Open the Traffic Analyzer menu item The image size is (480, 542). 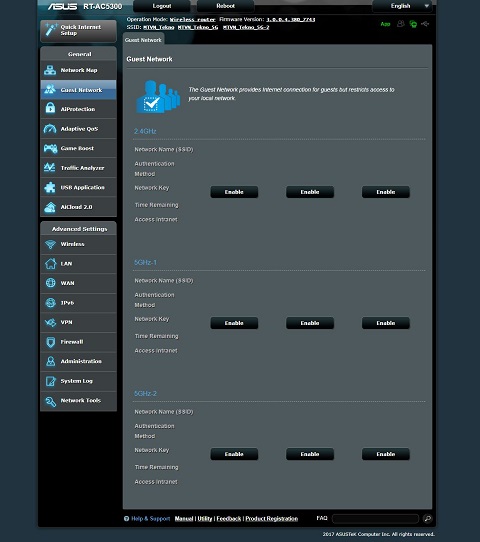coord(78,168)
